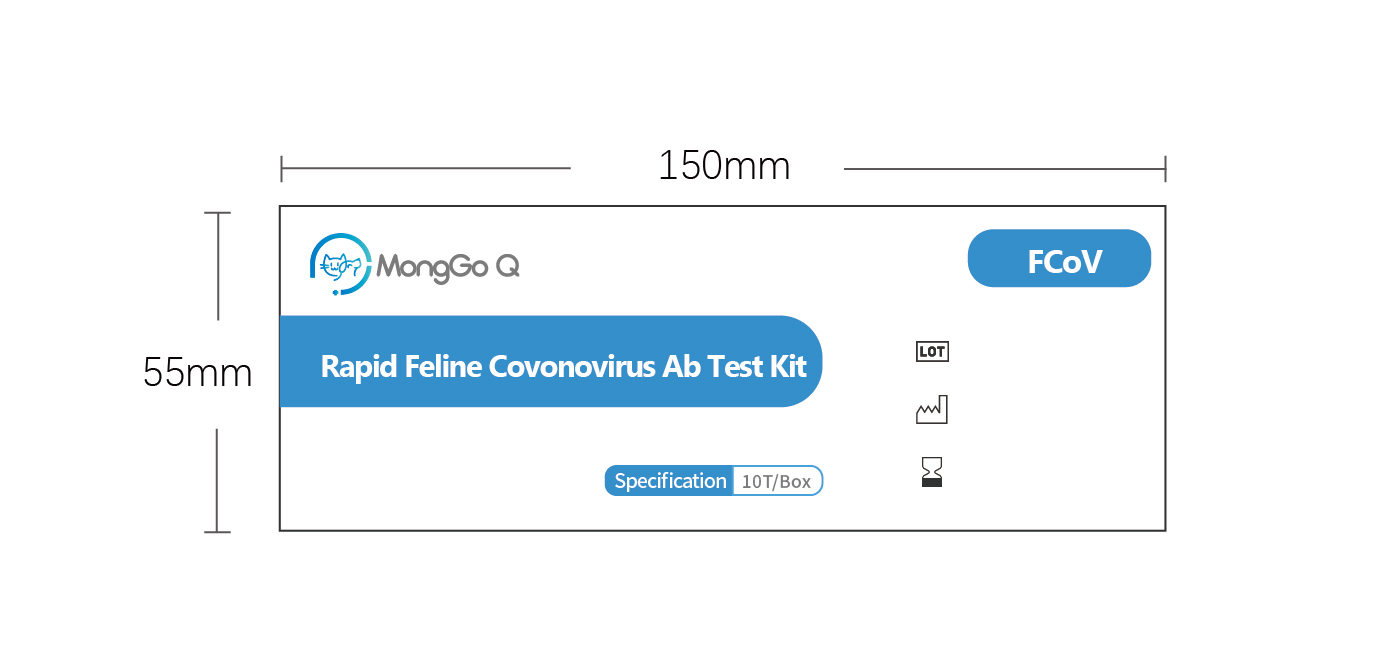Click the Rapid Feline Covonovirus Ab Test Kit banner
Screen dimensions: 1387x664
pos(551,362)
